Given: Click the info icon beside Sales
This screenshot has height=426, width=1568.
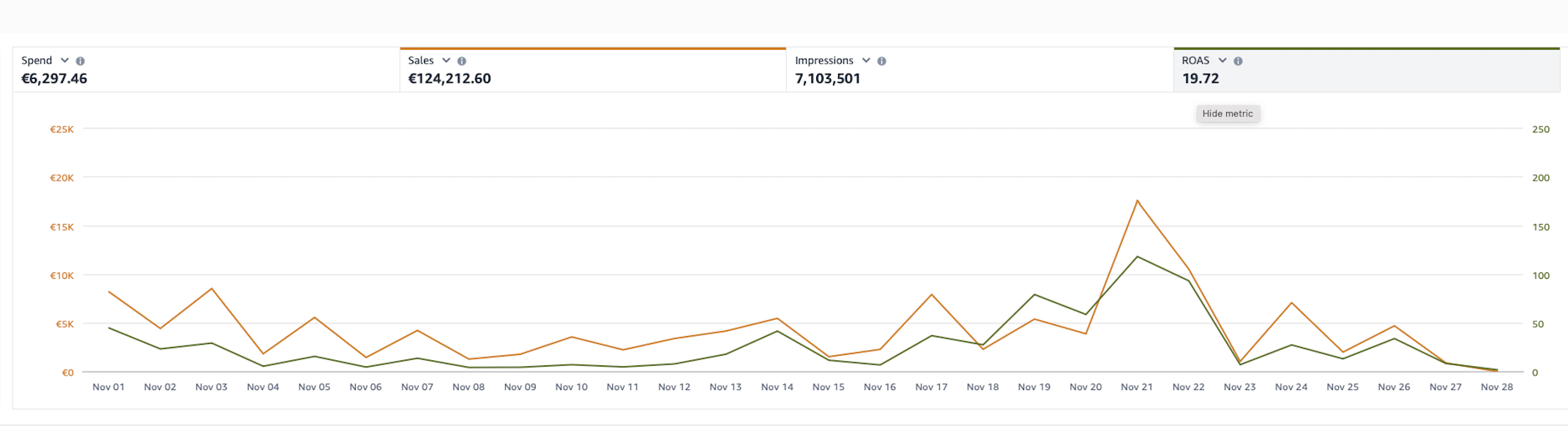Looking at the screenshot, I should [462, 61].
